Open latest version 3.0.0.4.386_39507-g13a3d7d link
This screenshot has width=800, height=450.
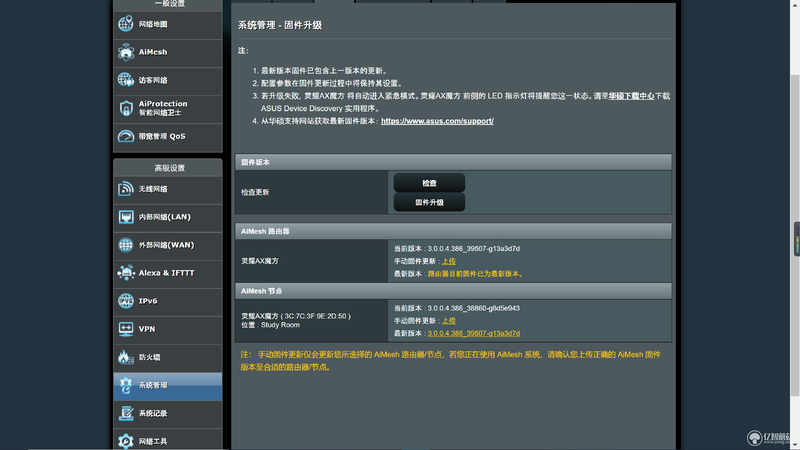click(x=473, y=333)
